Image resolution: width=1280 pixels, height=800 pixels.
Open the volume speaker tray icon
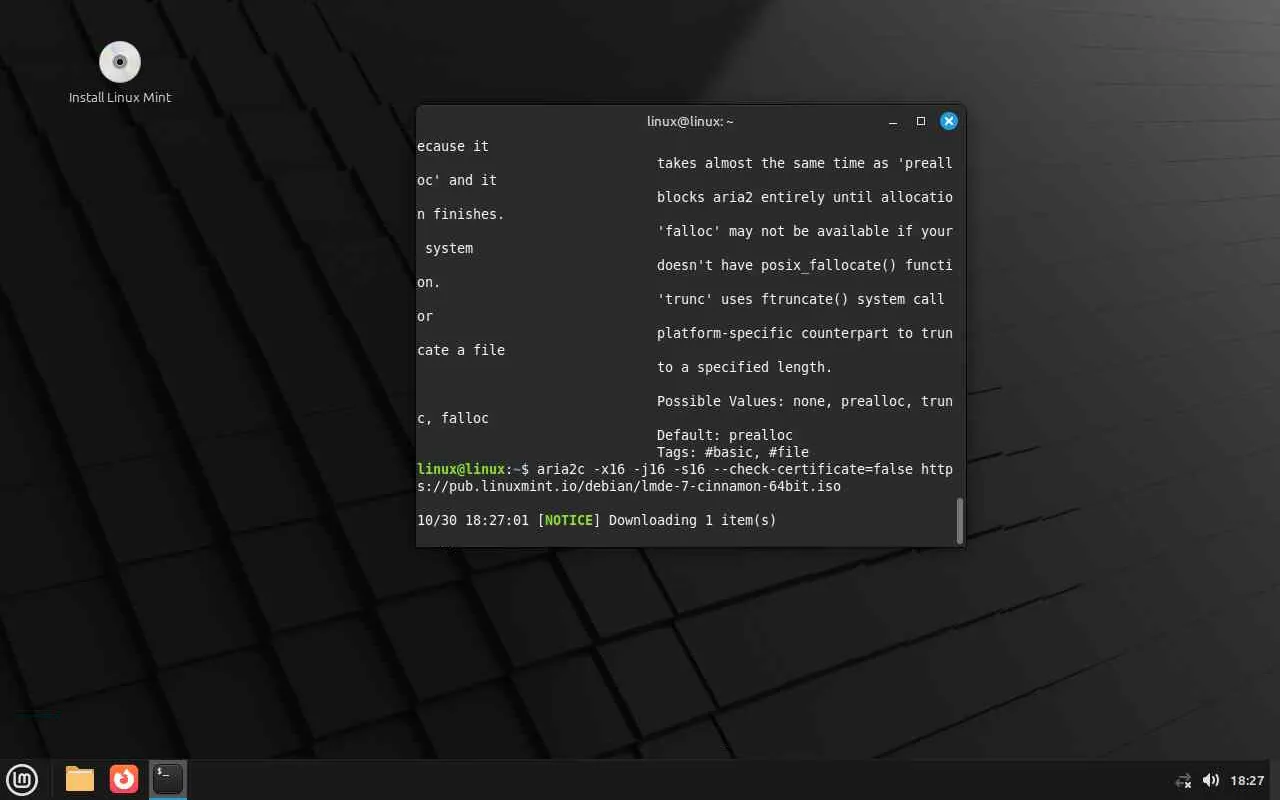pos(1211,780)
